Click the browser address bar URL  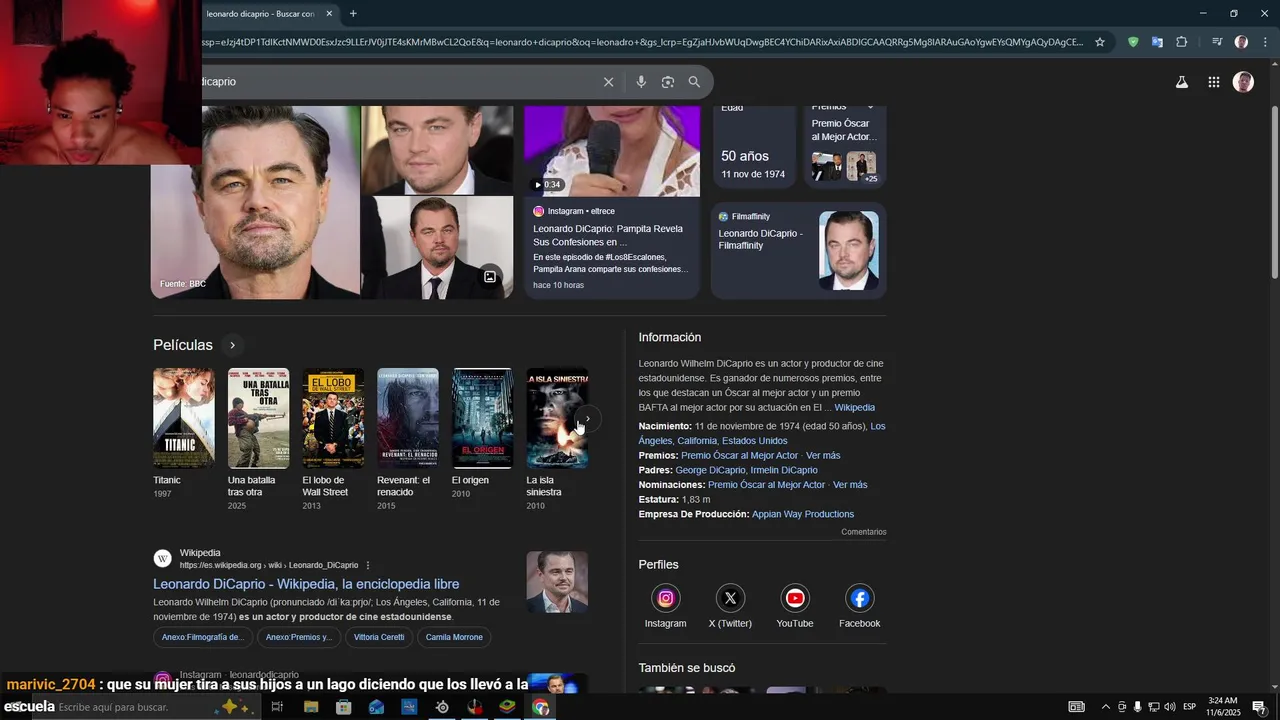point(640,42)
